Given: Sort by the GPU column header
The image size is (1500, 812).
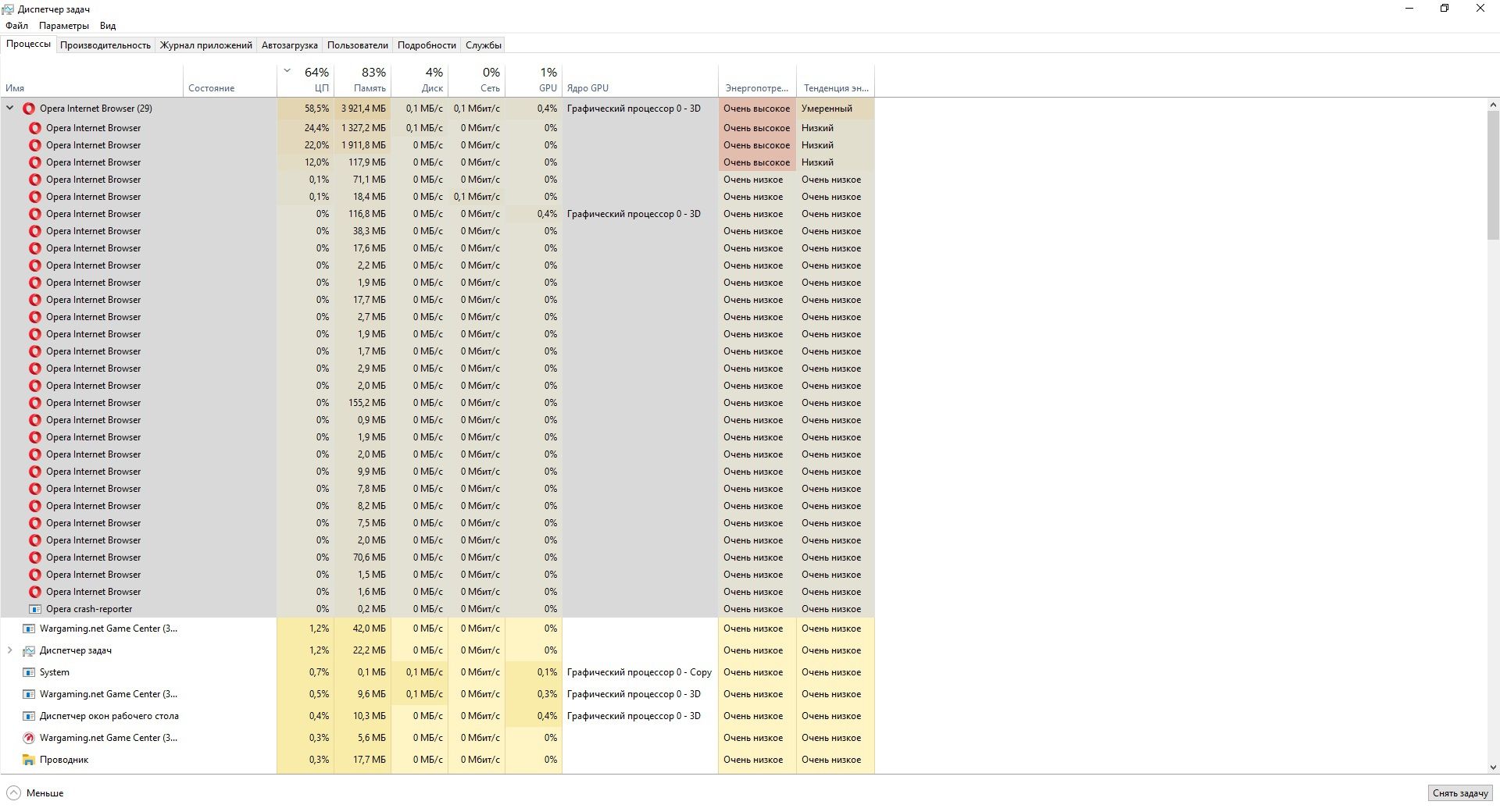Looking at the screenshot, I should 534,81.
